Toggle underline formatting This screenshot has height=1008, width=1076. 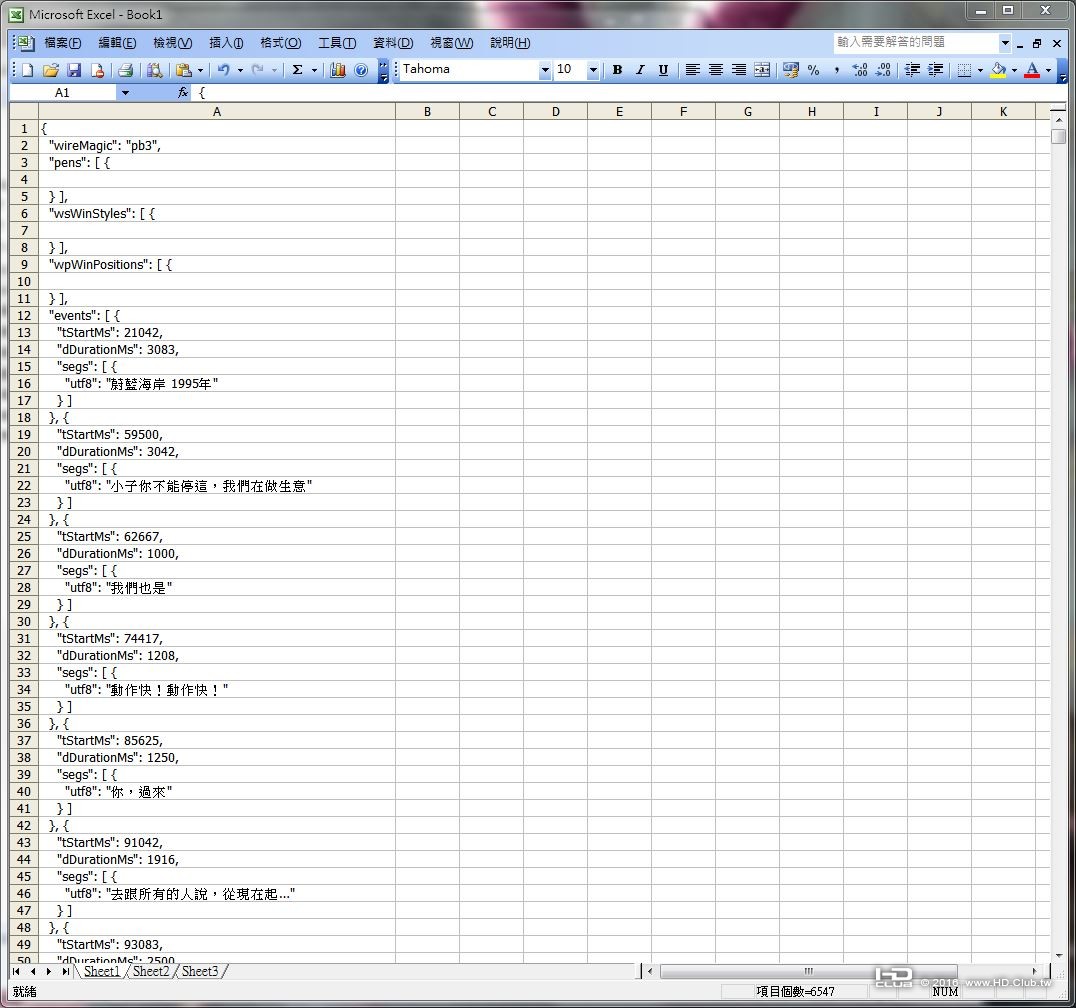[x=663, y=70]
